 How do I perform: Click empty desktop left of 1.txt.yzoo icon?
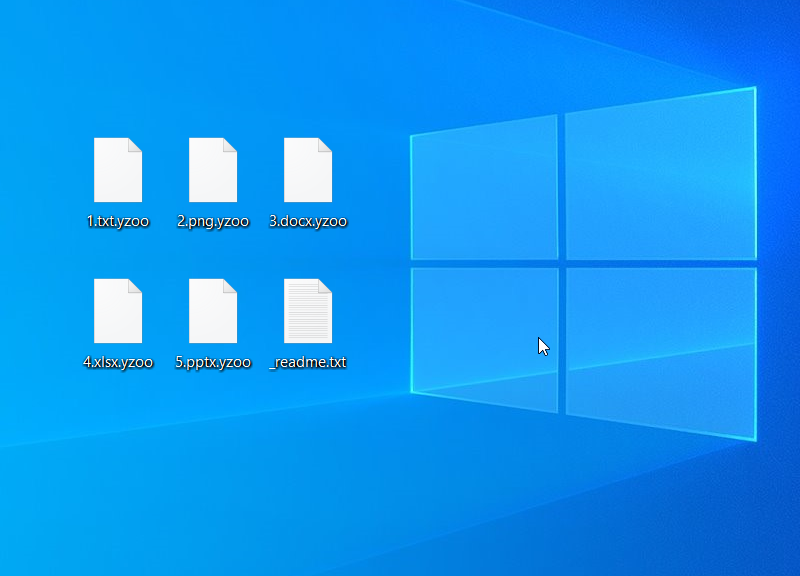(x=45, y=175)
